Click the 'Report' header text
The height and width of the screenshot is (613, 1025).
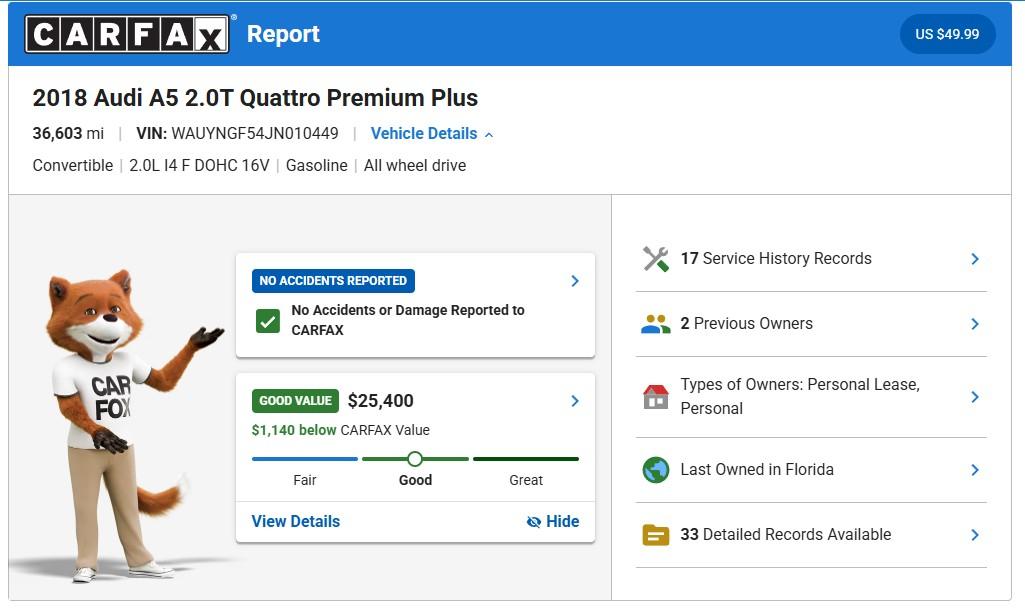coord(283,34)
